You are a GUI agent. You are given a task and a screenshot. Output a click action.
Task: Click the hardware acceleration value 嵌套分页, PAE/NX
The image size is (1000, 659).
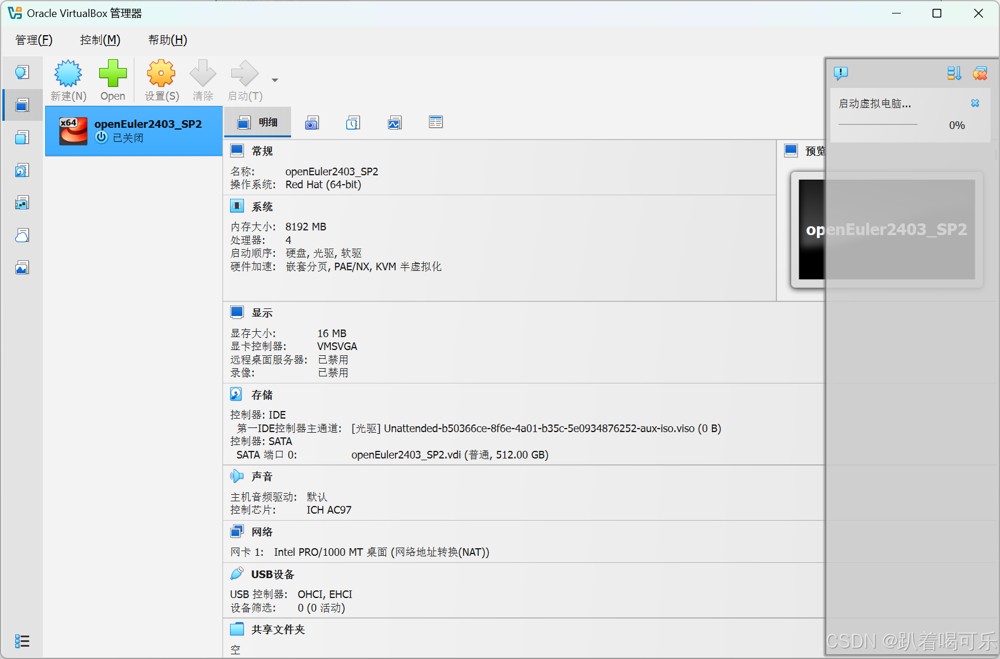click(x=364, y=267)
